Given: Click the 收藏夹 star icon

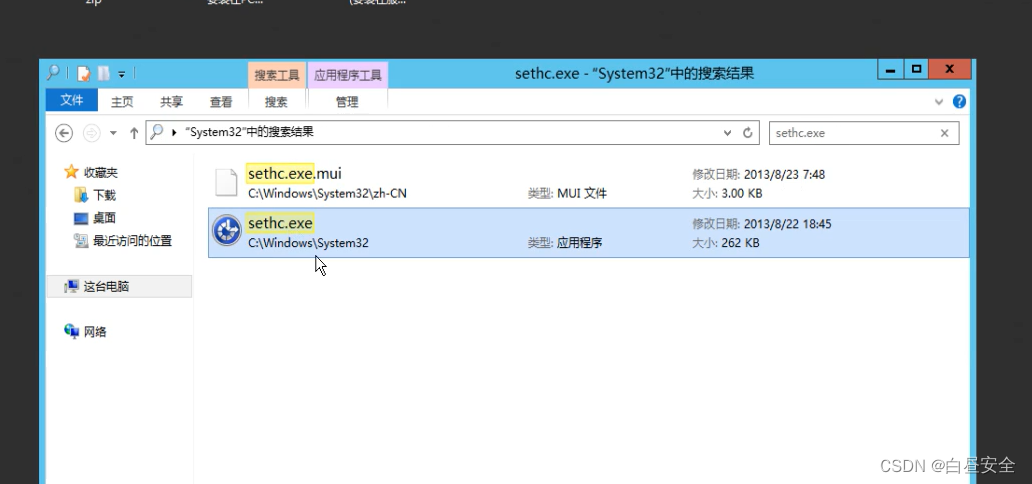Looking at the screenshot, I should click(71, 172).
